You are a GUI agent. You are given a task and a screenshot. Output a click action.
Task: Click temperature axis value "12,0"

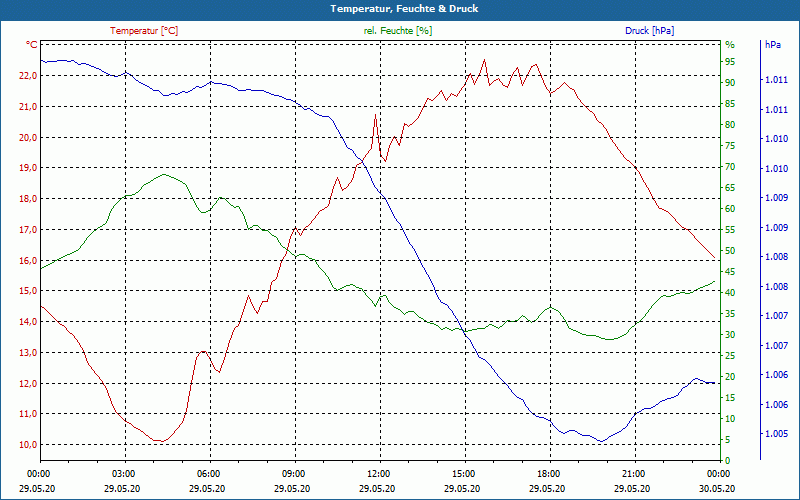28,383
